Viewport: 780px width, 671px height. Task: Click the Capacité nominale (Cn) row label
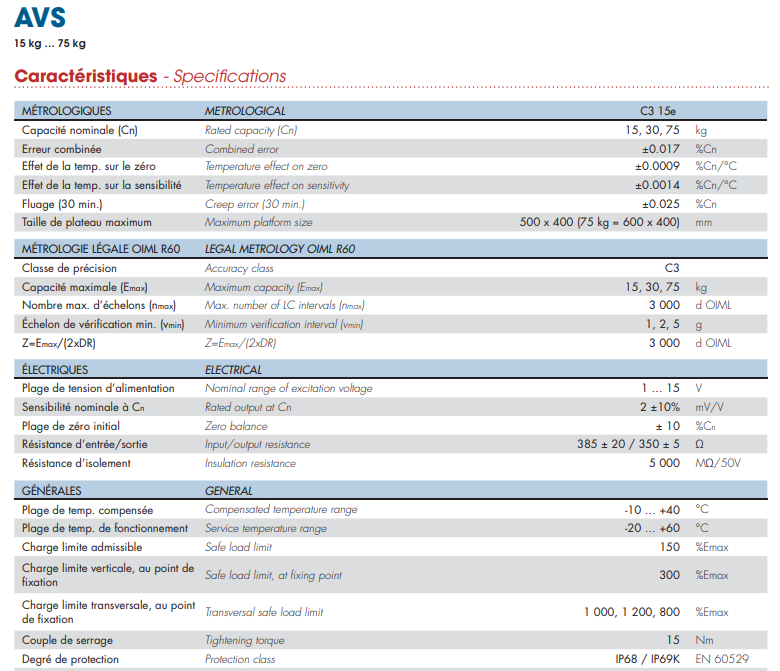[79, 130]
